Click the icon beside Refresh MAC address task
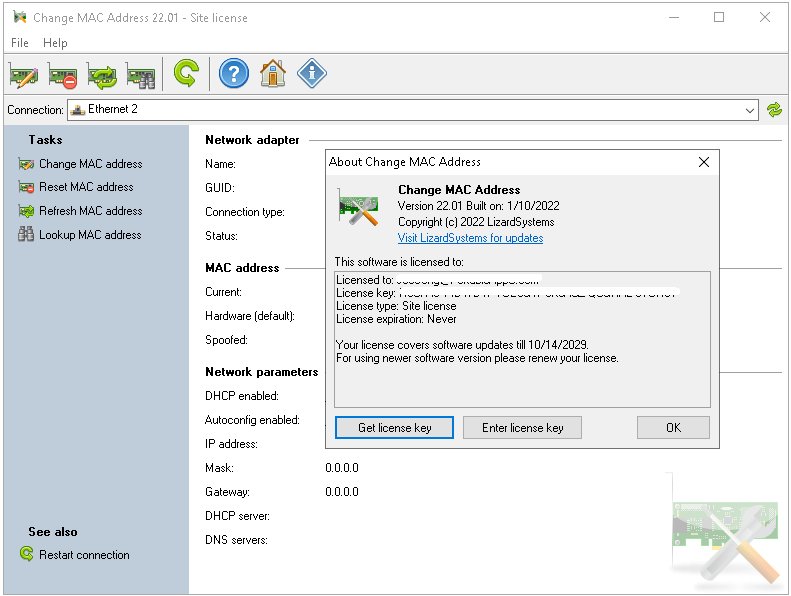791x596 pixels. point(26,210)
